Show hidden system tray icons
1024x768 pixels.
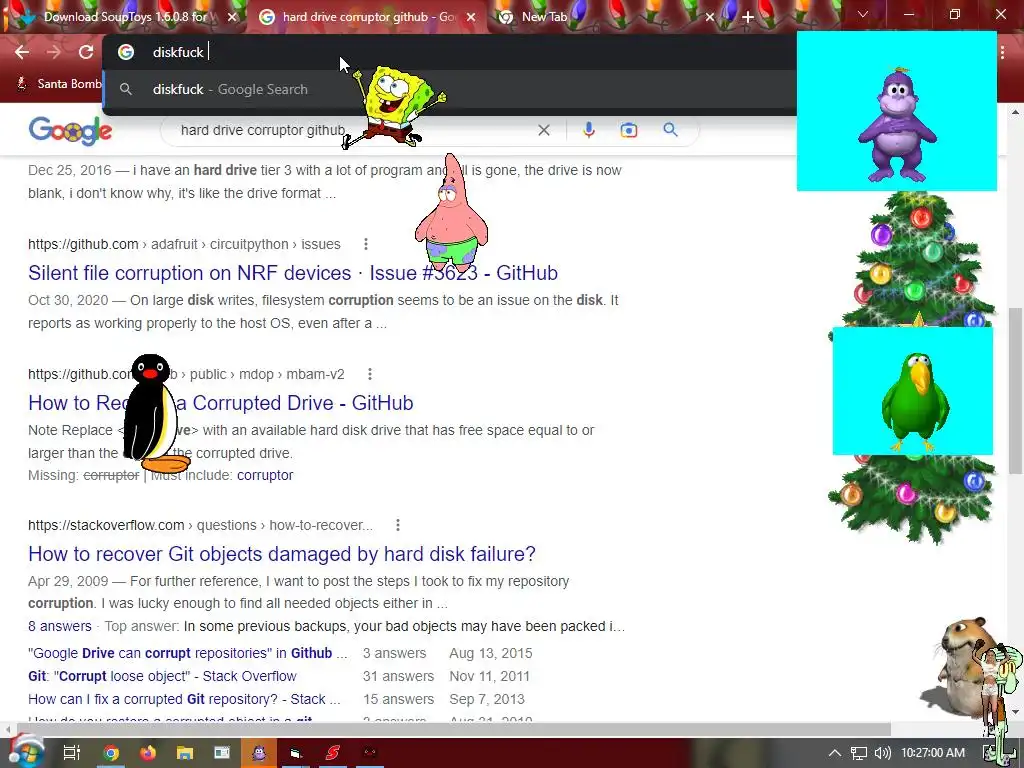pos(834,753)
